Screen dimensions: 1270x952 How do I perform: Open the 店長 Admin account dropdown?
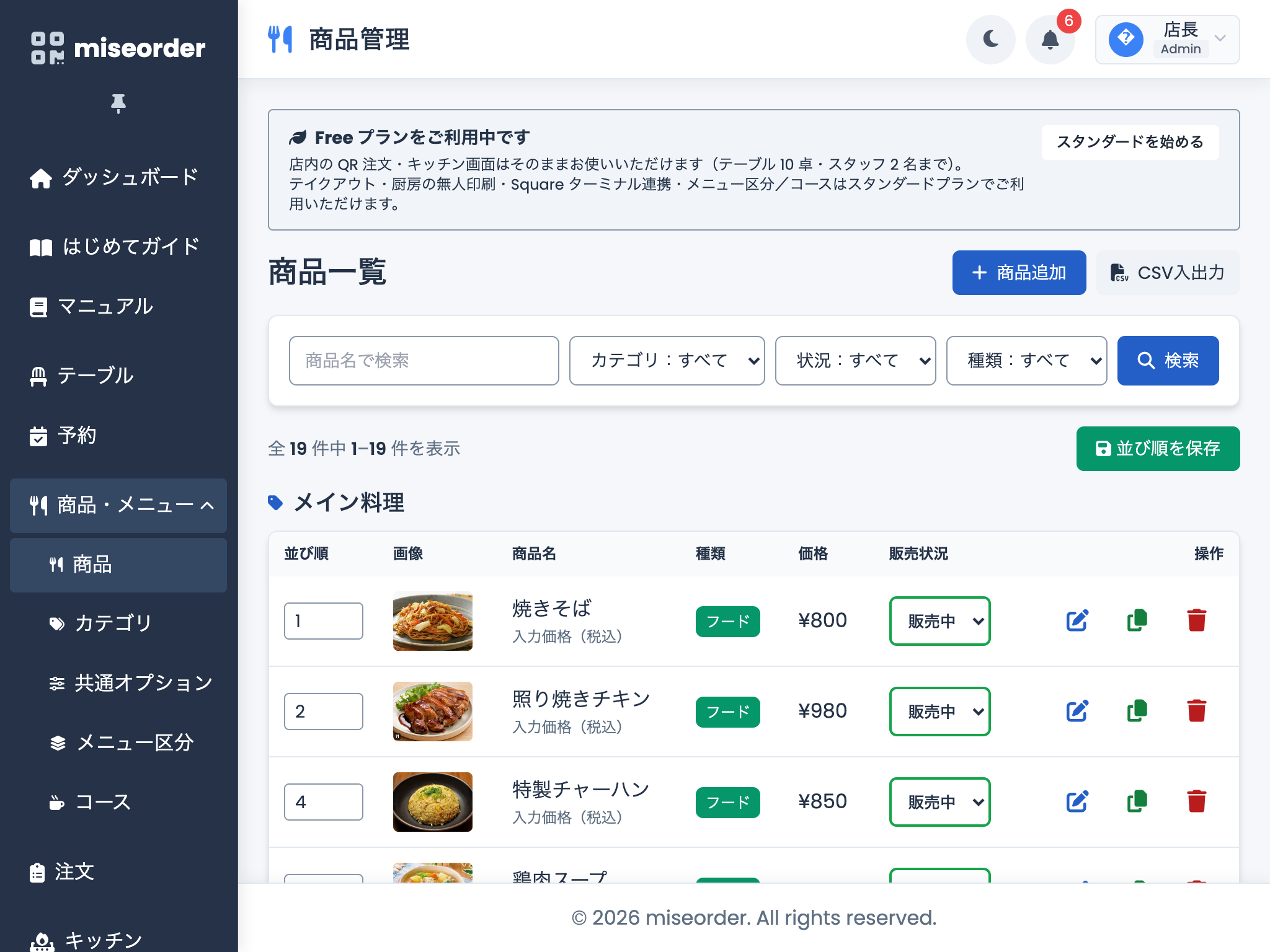(x=1167, y=40)
